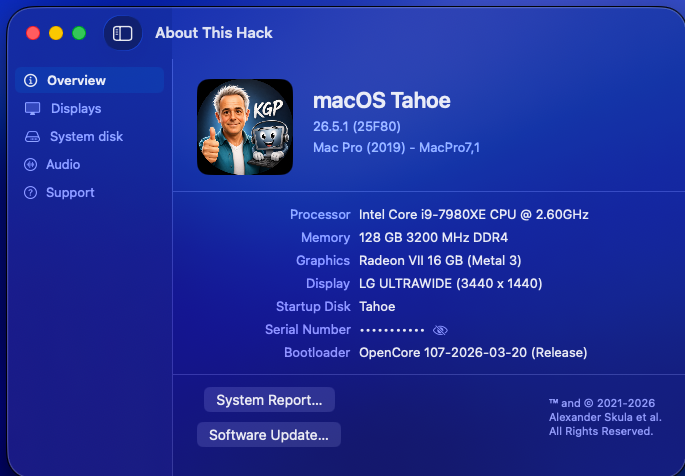The height and width of the screenshot is (476, 685).
Task: Minimize the window with the yellow button
Action: click(56, 33)
